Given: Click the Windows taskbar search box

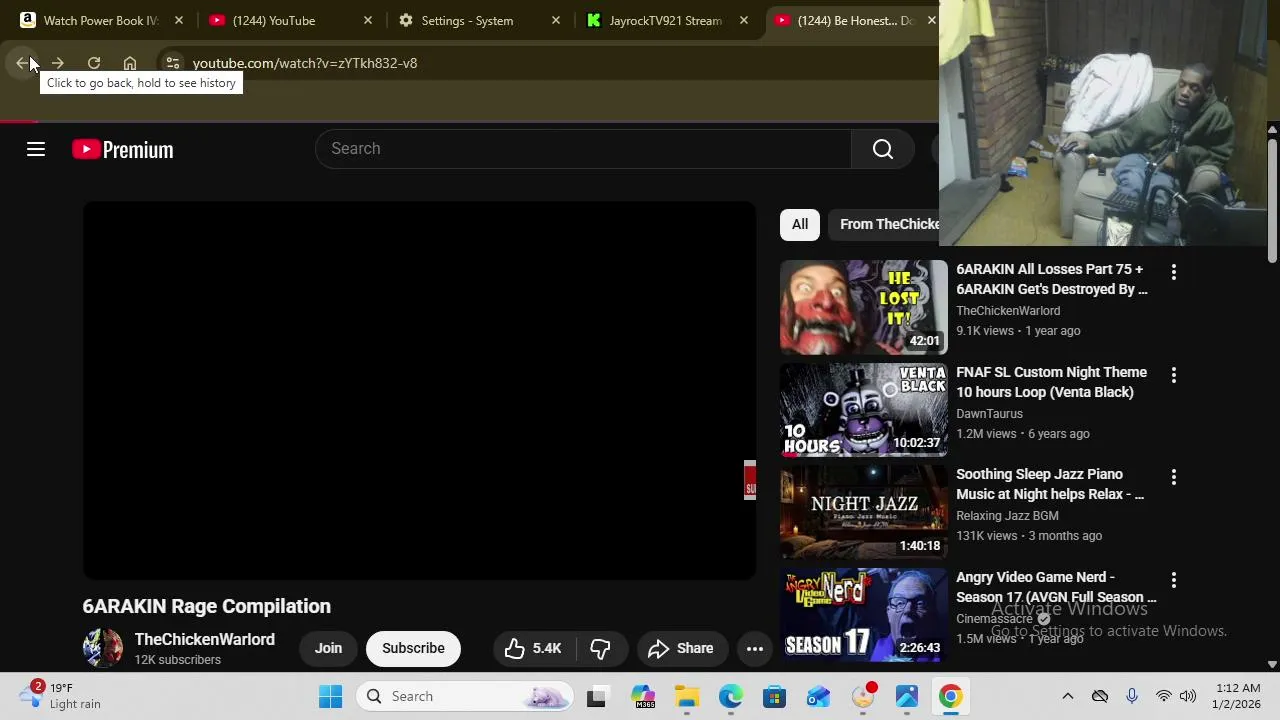Looking at the screenshot, I should click(x=465, y=696).
